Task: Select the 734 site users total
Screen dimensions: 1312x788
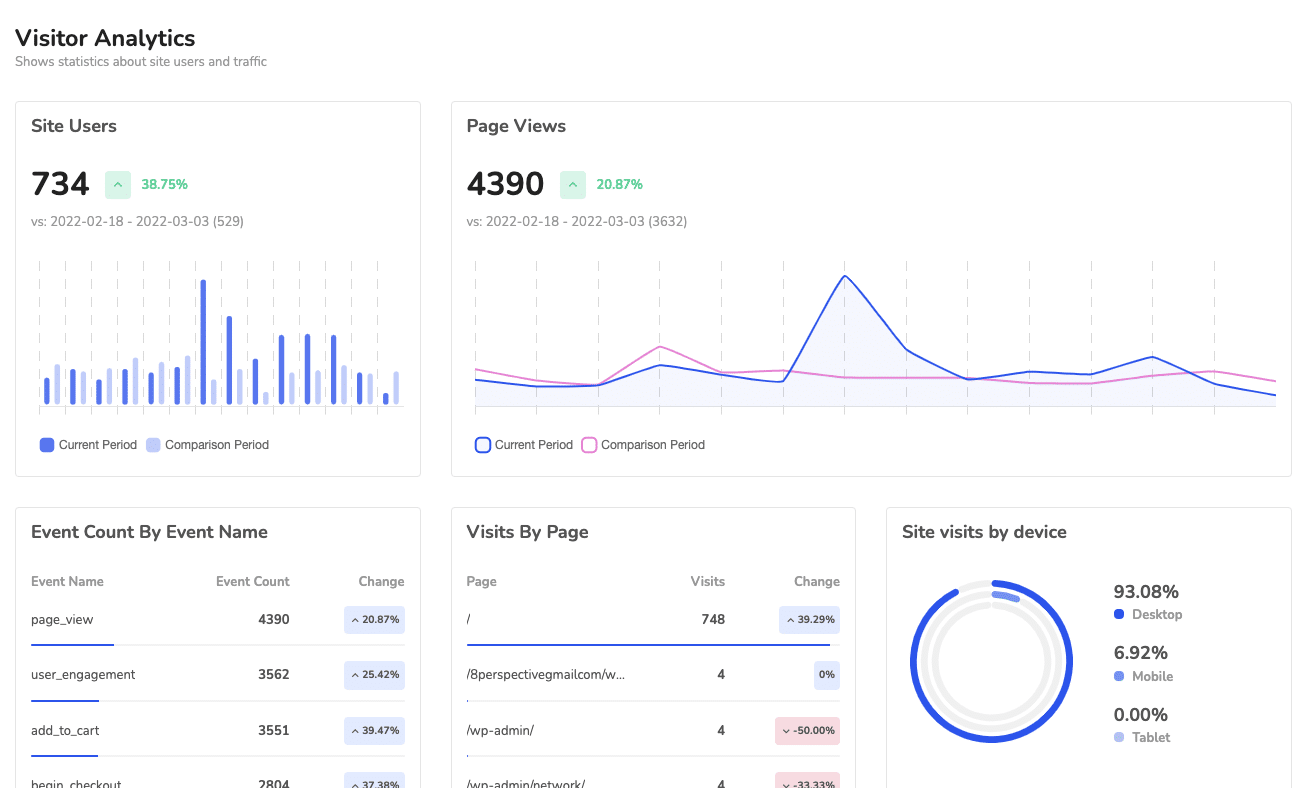Action: (x=60, y=184)
